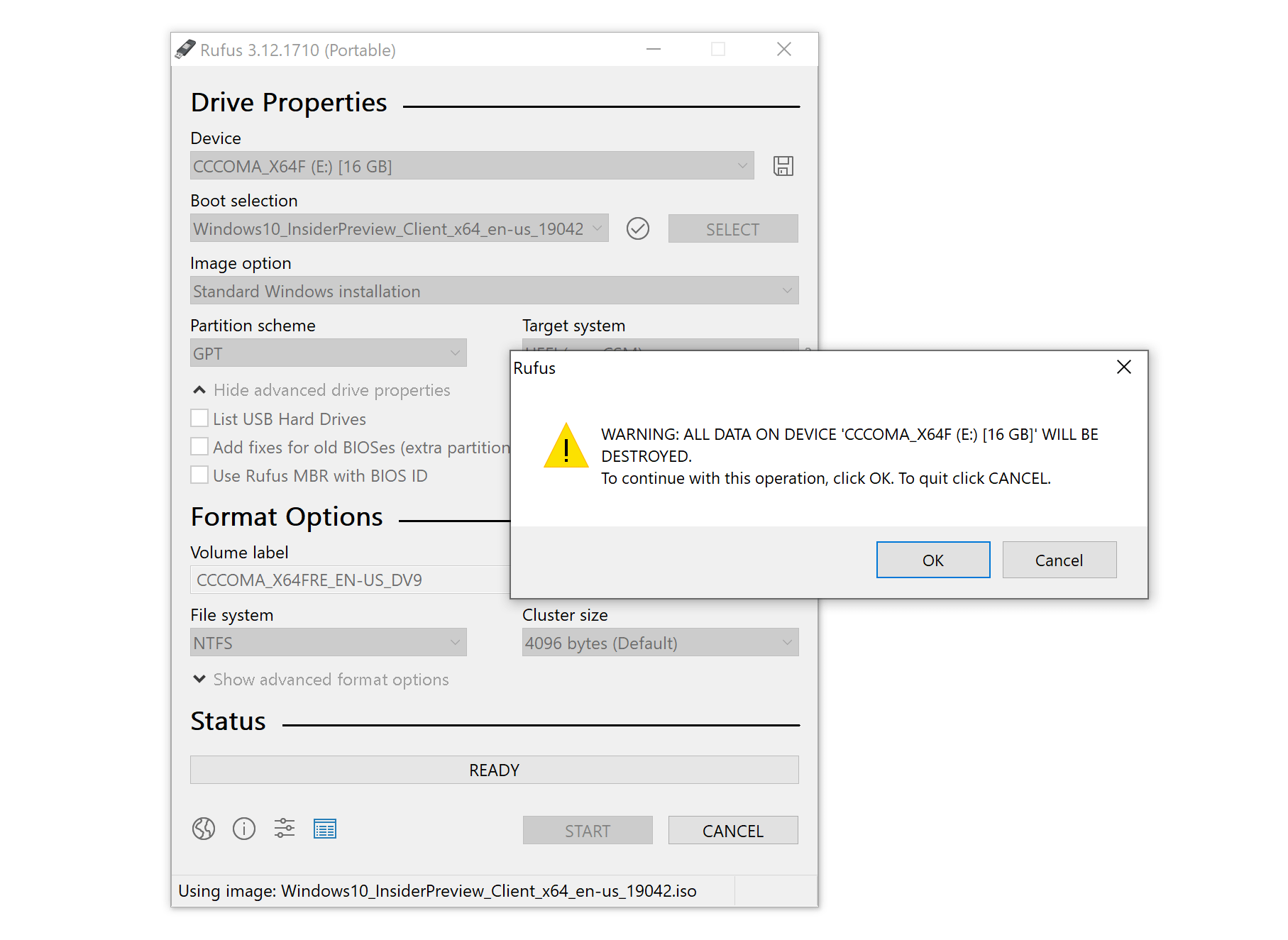Compute ISO checksums via the checkmark icon

click(637, 228)
